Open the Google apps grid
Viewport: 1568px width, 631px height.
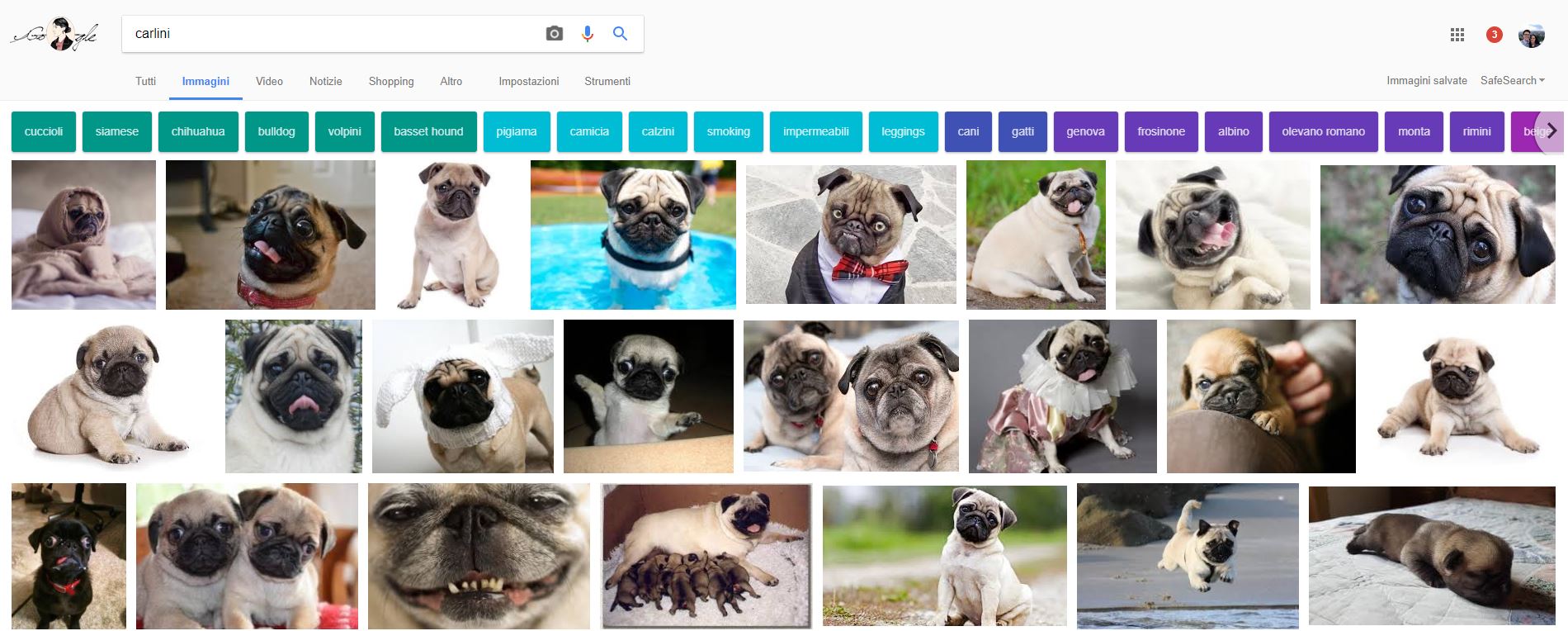coord(1457,35)
